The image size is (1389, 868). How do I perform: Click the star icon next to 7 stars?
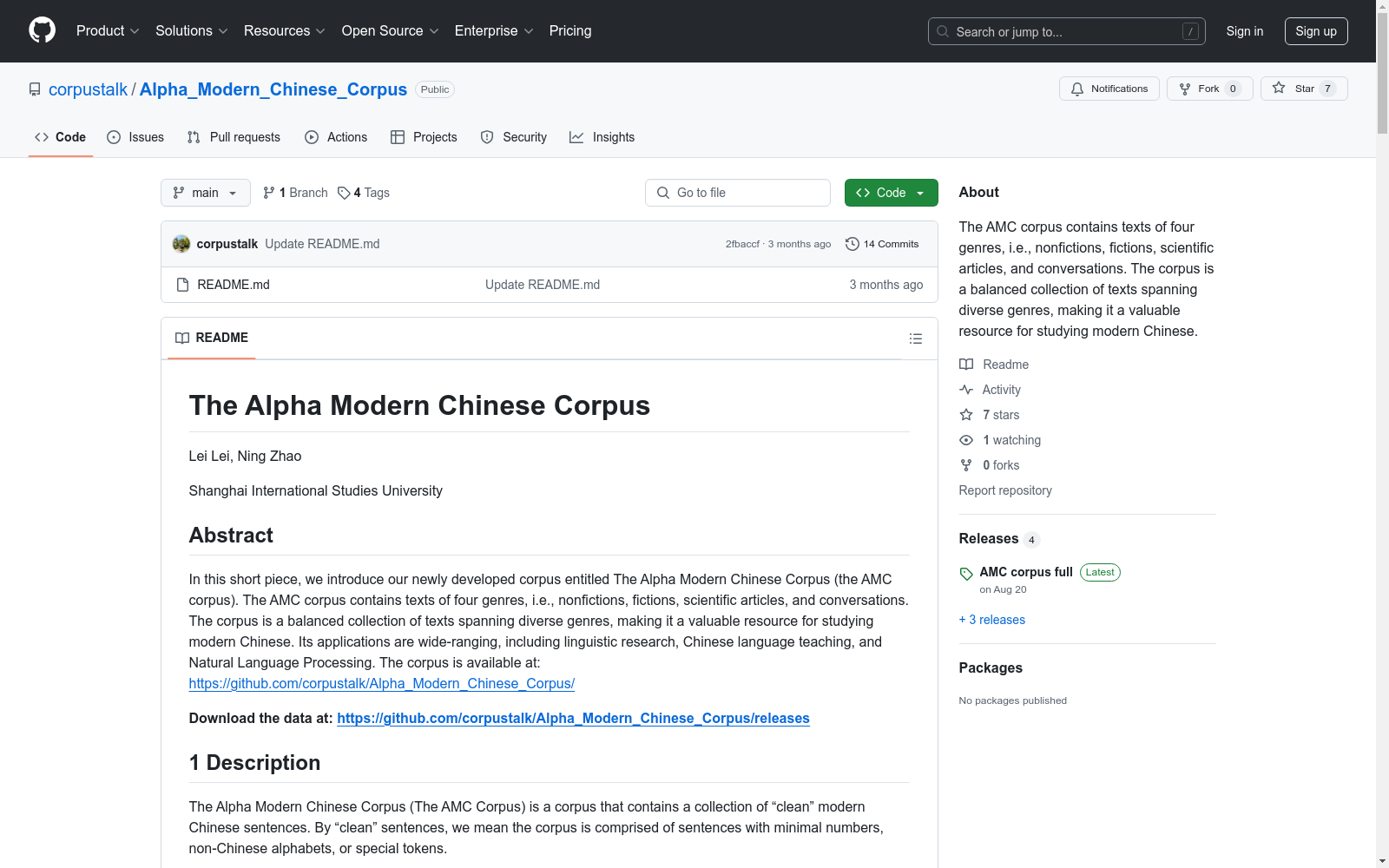tap(966, 415)
